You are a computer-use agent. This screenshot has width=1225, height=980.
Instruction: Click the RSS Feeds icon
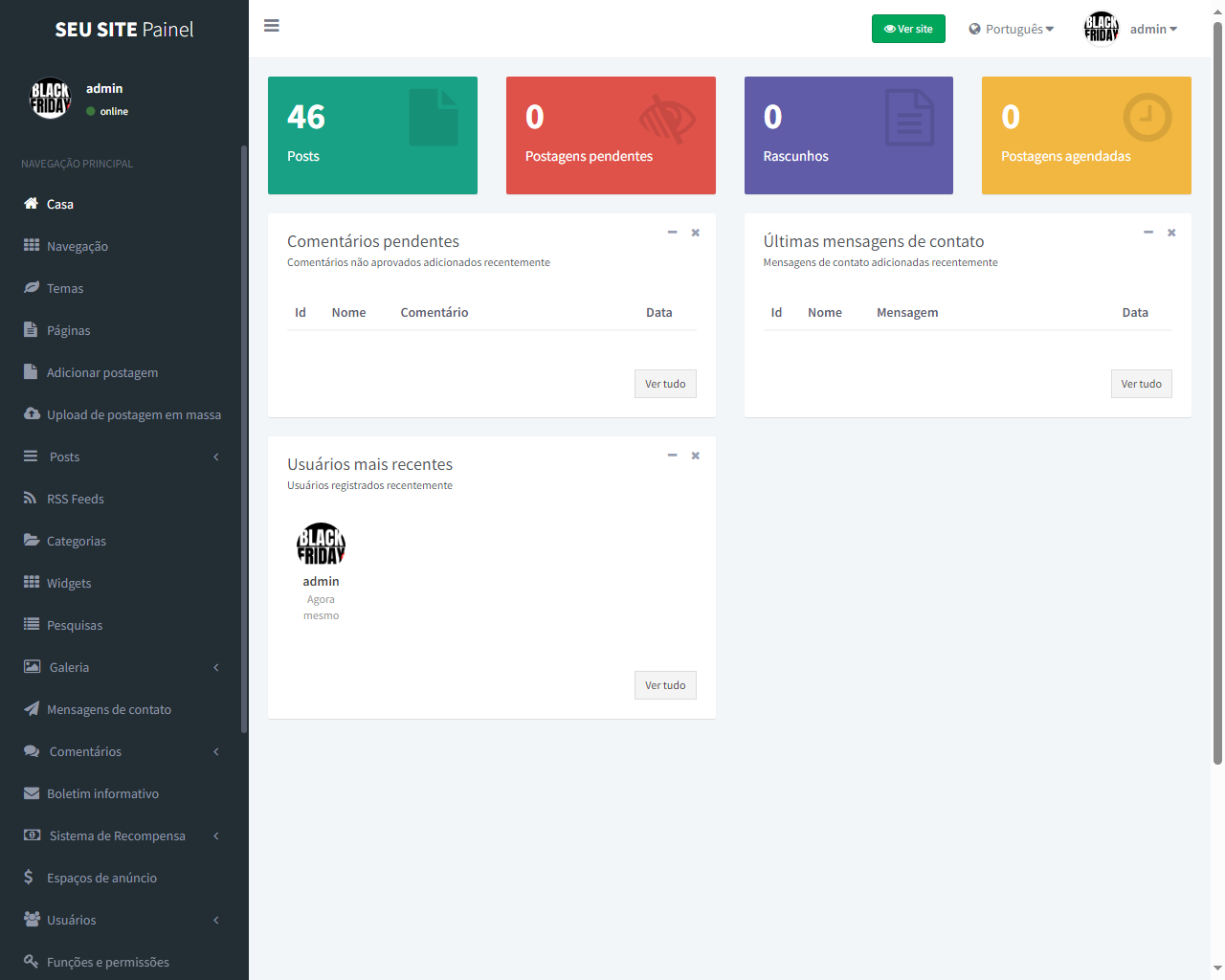[31, 498]
